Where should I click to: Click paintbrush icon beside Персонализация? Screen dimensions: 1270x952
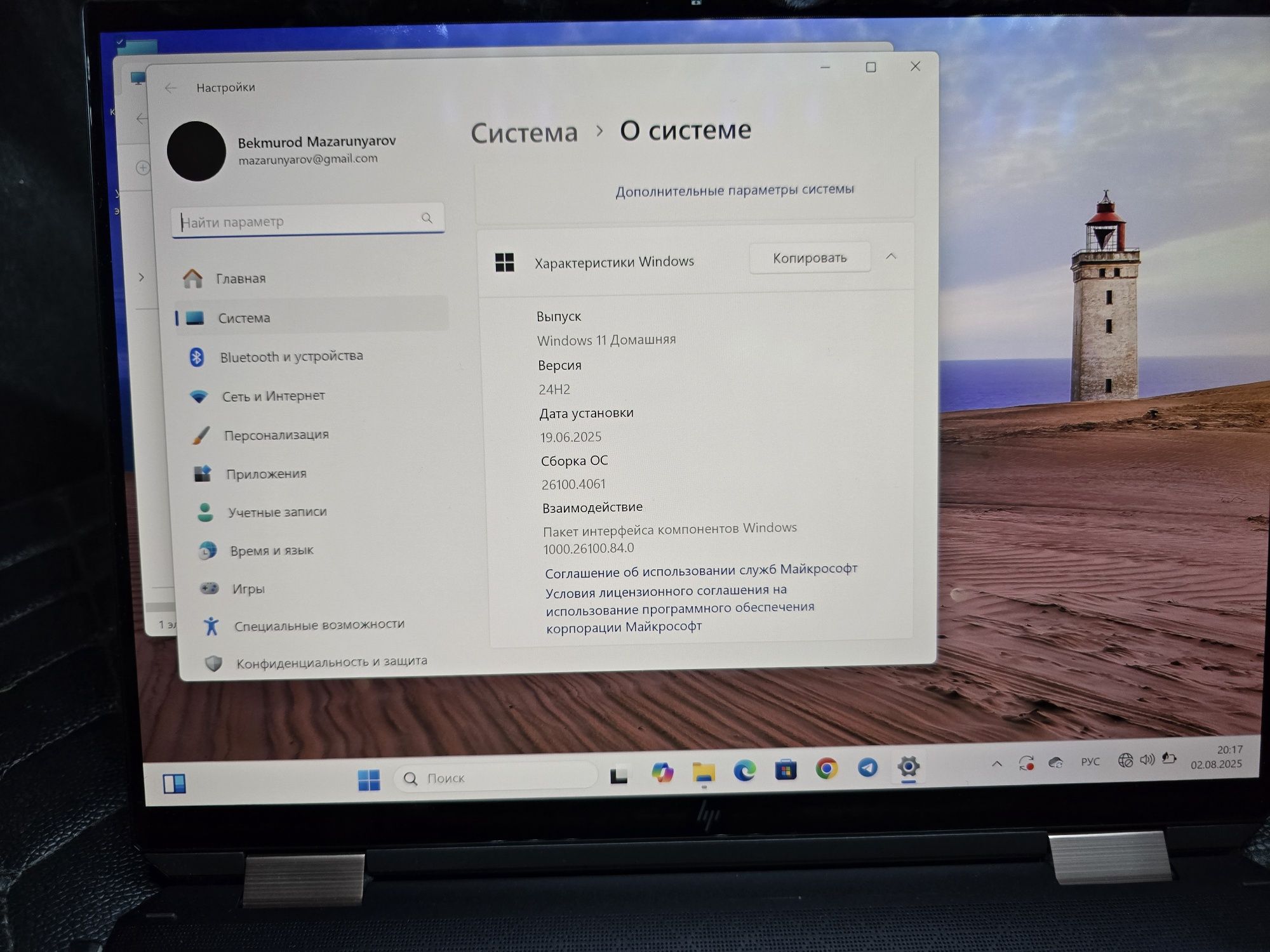tap(201, 436)
